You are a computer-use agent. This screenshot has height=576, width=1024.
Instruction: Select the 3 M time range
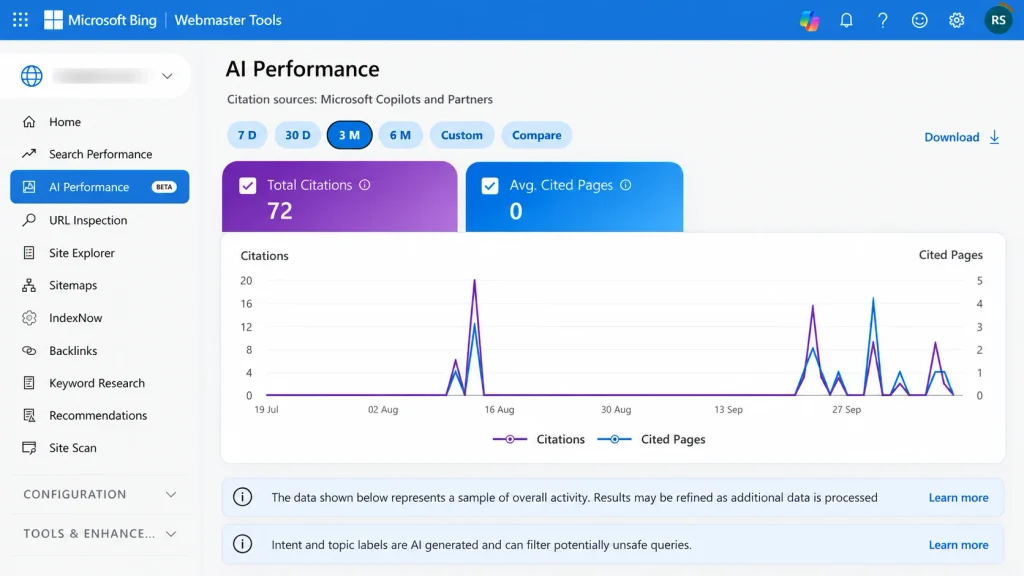349,135
